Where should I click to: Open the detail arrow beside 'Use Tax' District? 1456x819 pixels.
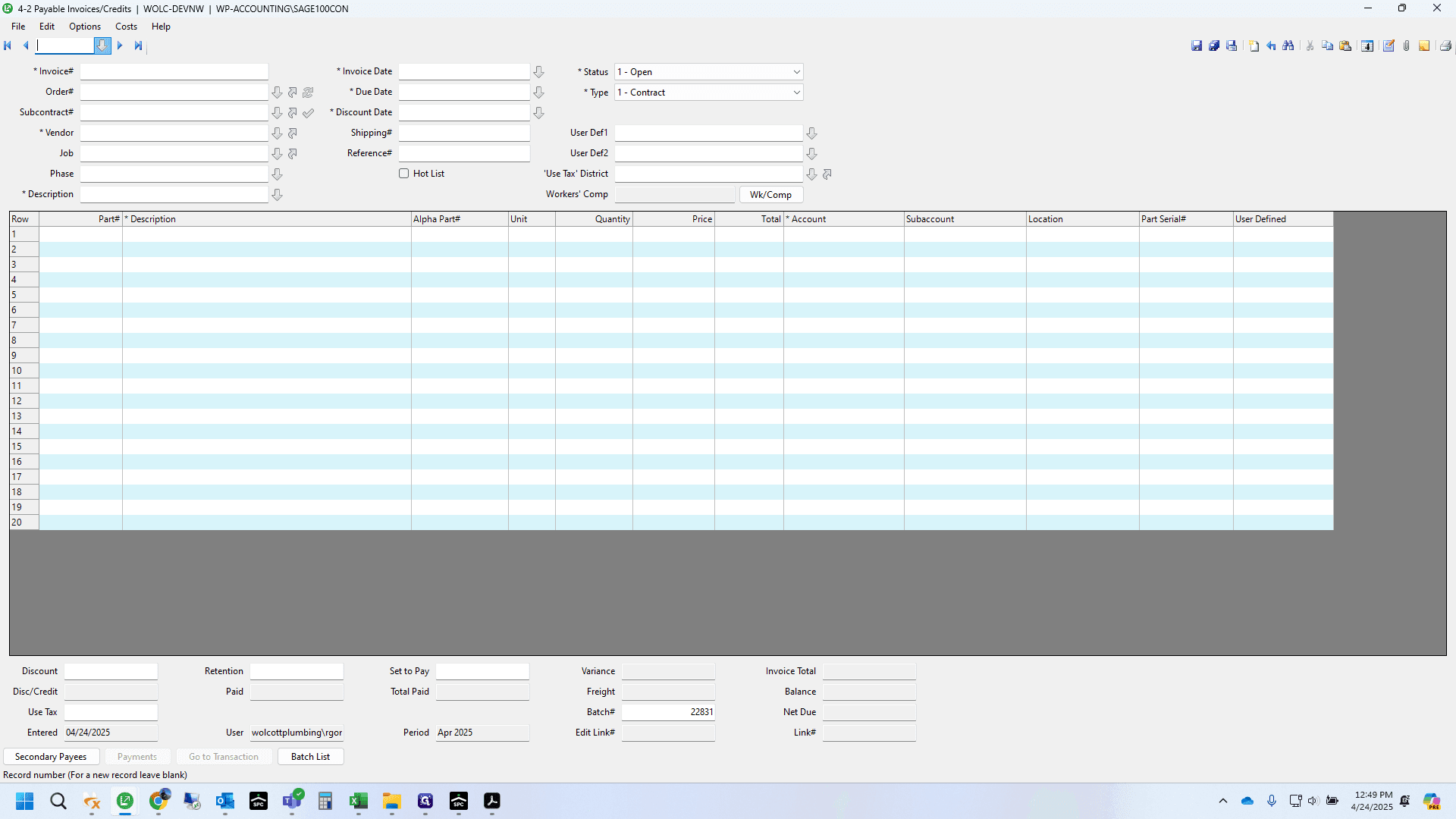[x=827, y=174]
